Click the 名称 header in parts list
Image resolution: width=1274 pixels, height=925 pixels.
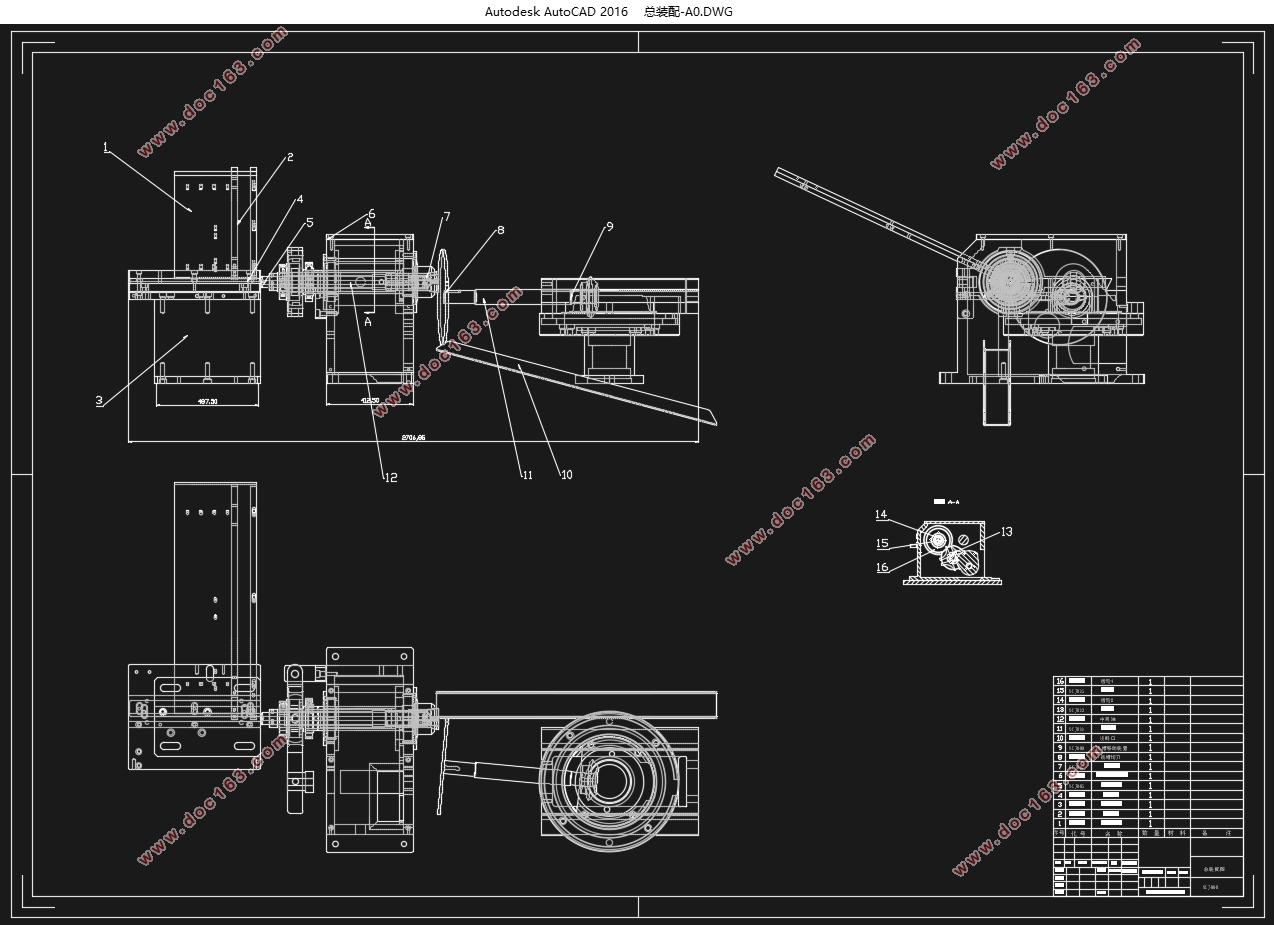pos(1113,833)
